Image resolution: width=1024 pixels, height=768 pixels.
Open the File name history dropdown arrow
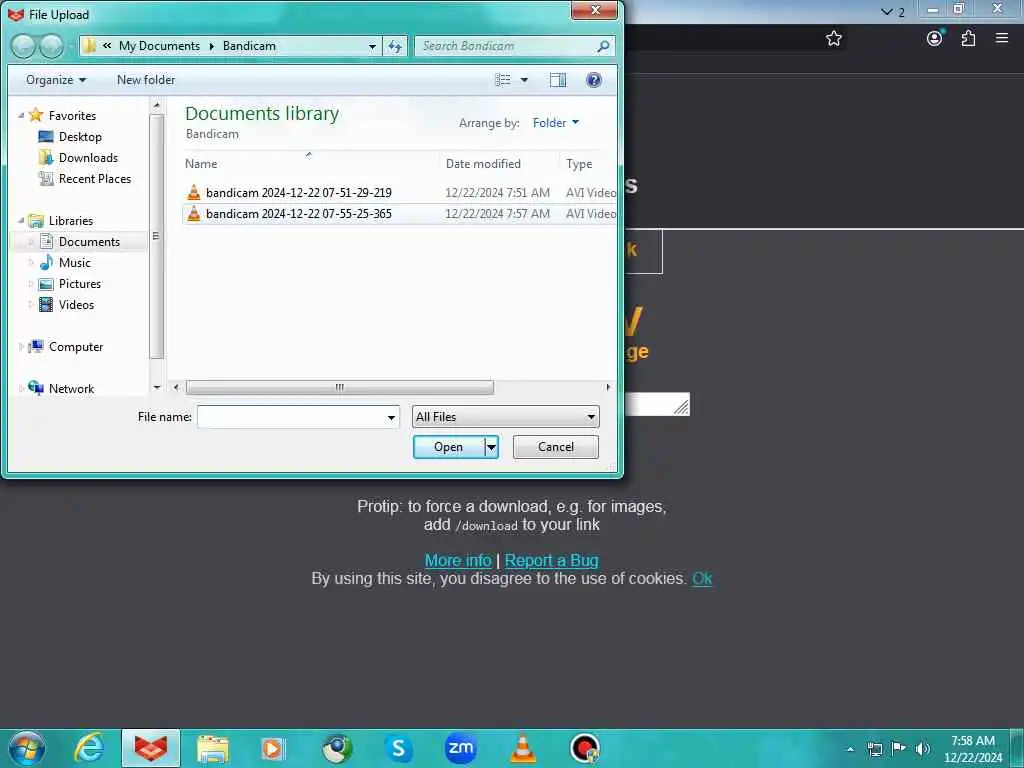(391, 417)
